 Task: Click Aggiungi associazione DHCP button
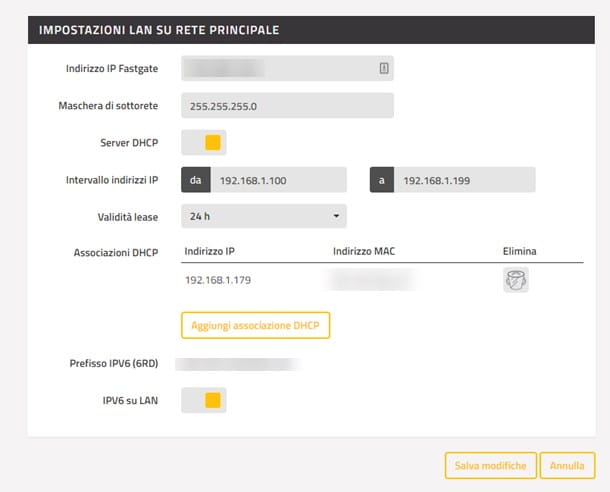point(256,325)
